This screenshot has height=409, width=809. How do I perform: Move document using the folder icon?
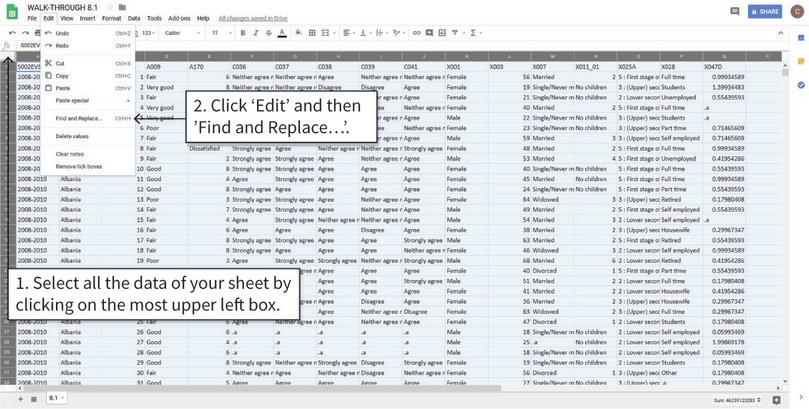tap(122, 8)
